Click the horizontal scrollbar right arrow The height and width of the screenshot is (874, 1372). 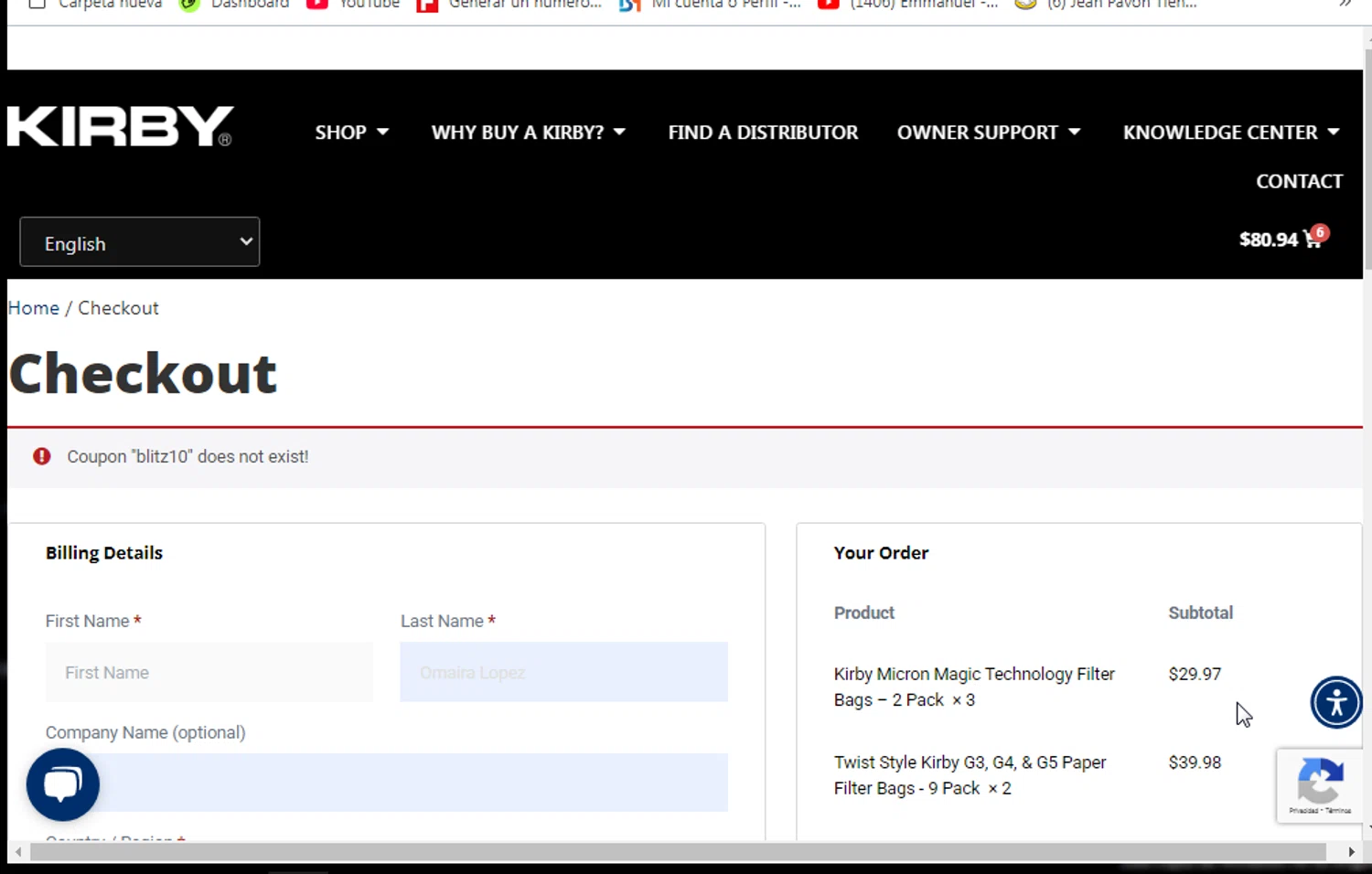pyautogui.click(x=1351, y=852)
